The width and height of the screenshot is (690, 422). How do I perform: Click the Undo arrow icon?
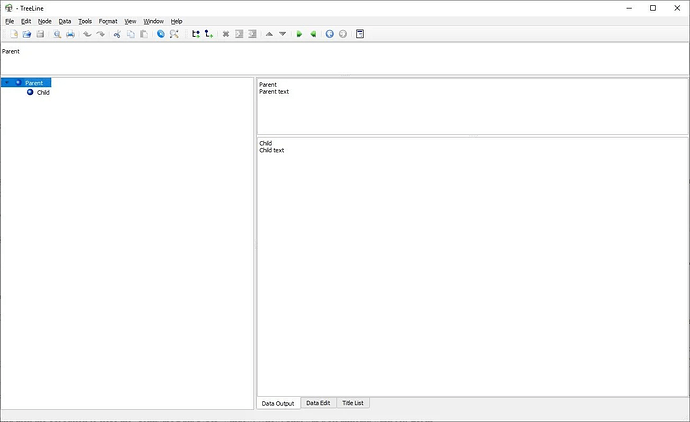pos(87,34)
